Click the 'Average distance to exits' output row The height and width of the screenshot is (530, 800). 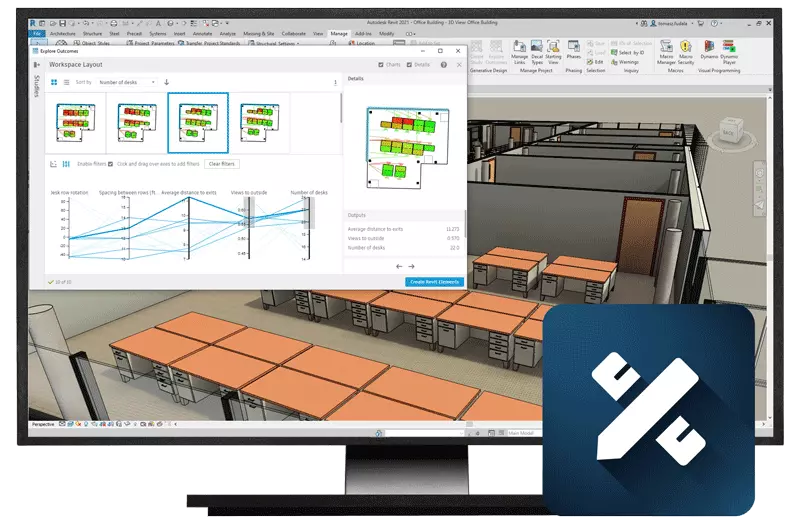pos(404,229)
